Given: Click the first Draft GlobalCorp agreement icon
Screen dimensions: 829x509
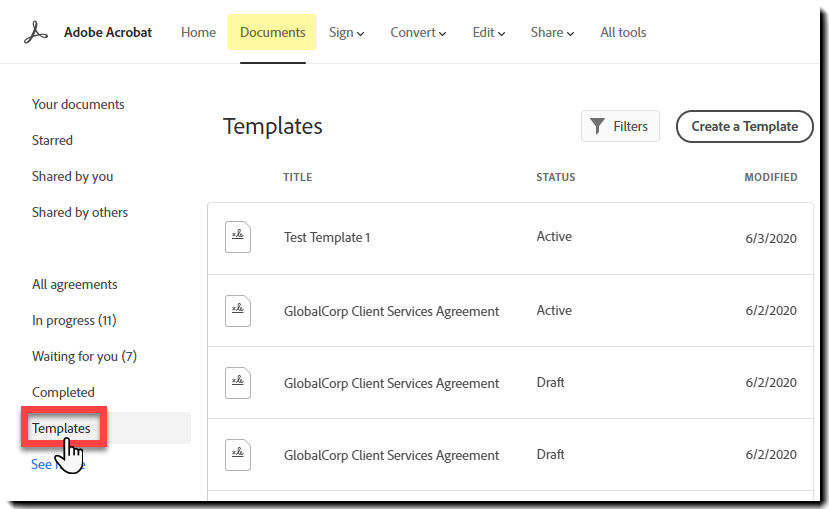Looking at the screenshot, I should tap(238, 383).
